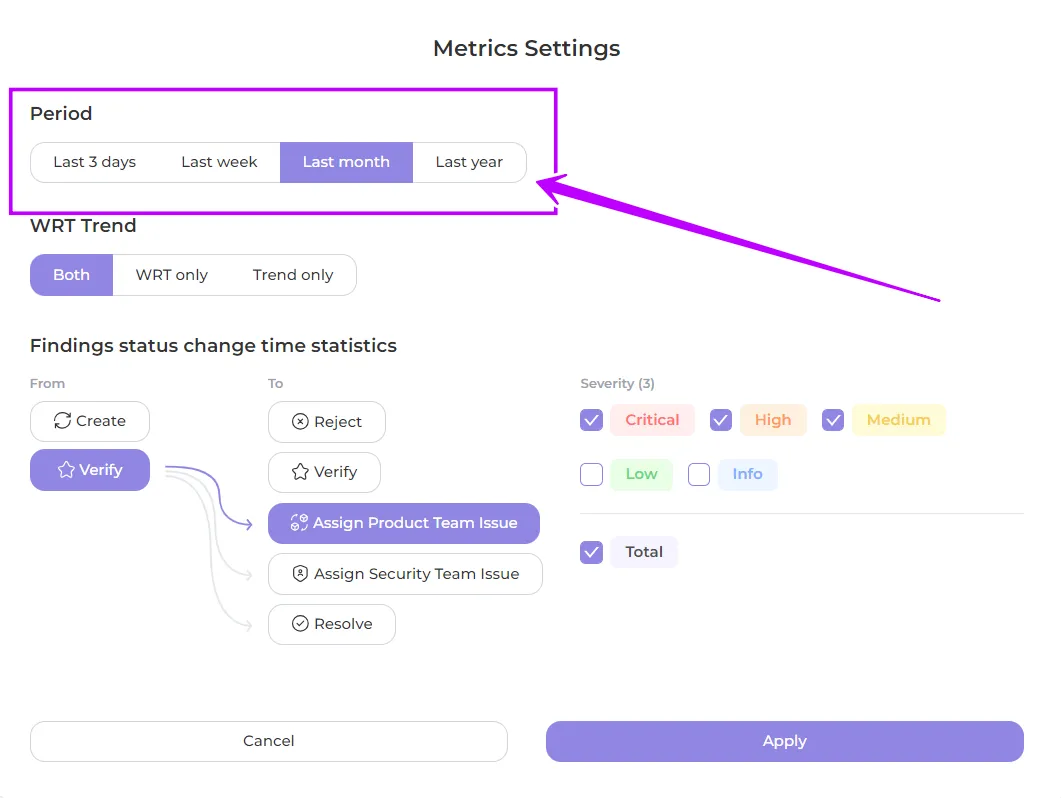1061x798 pixels.
Task: Uncheck the Critical severity checkbox
Action: (591, 420)
